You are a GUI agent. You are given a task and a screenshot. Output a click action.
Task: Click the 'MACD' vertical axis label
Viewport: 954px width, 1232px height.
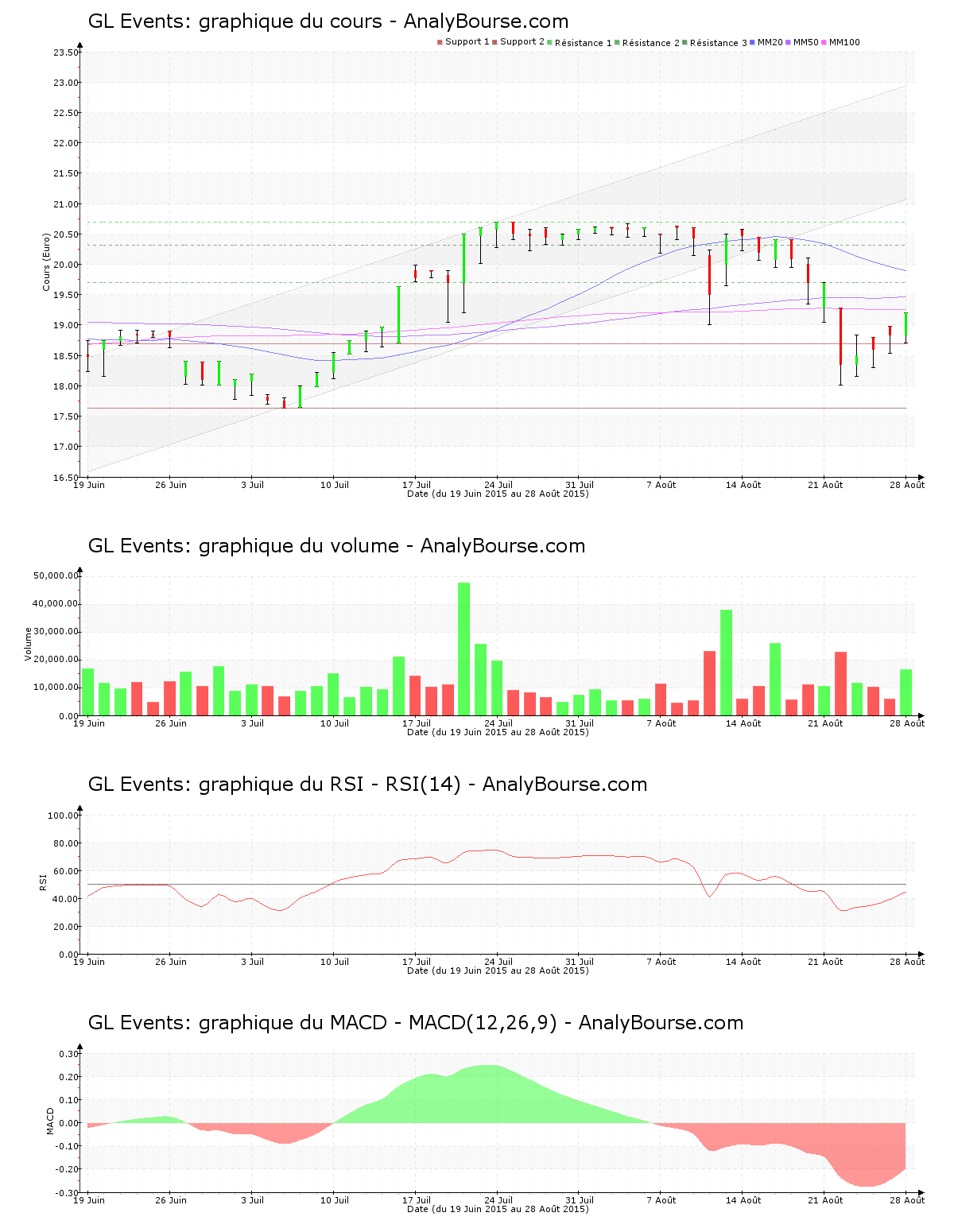pos(50,1121)
